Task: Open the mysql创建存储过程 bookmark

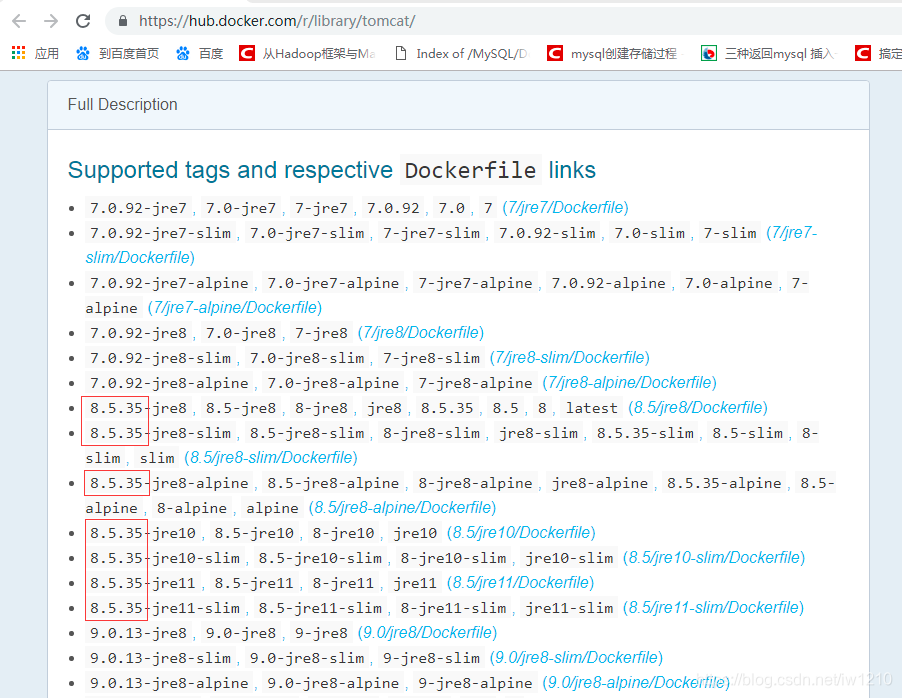Action: [624, 54]
